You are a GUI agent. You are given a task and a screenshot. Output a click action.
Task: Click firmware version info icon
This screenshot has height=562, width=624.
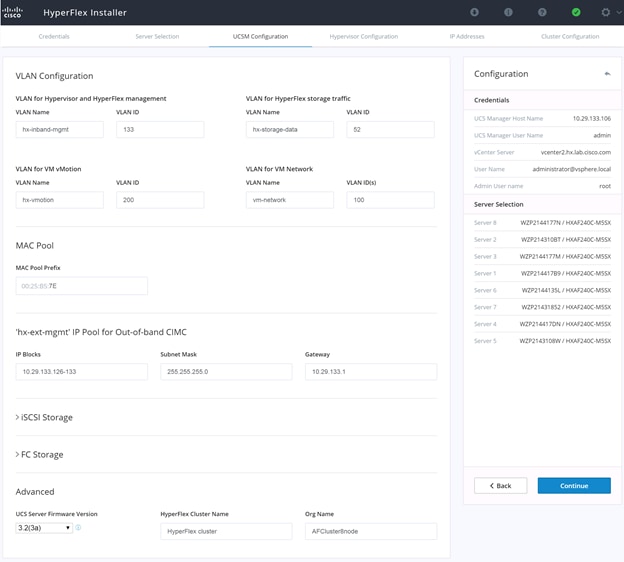pos(78,527)
